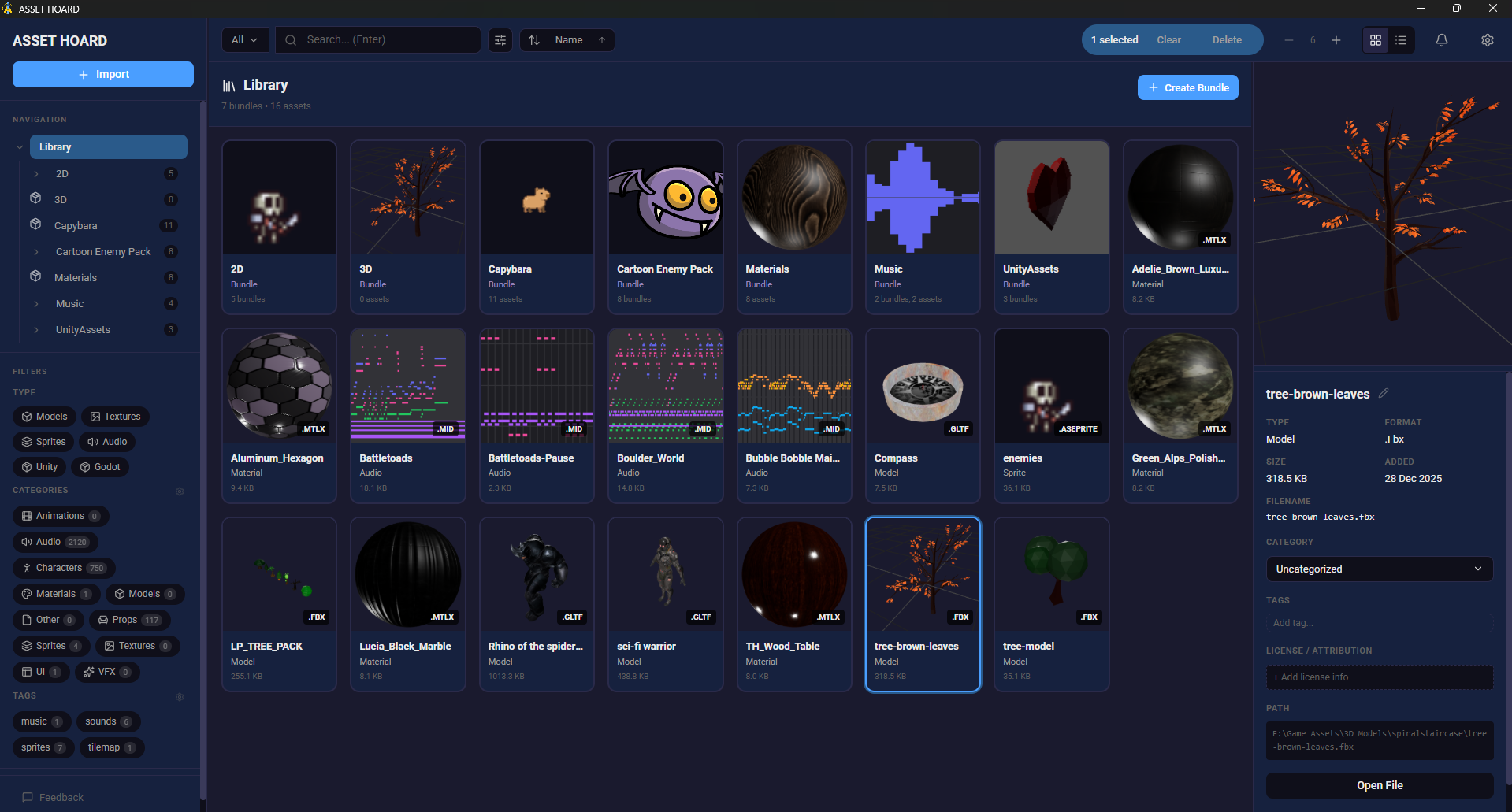
Task: Switch to list view
Action: point(1401,39)
